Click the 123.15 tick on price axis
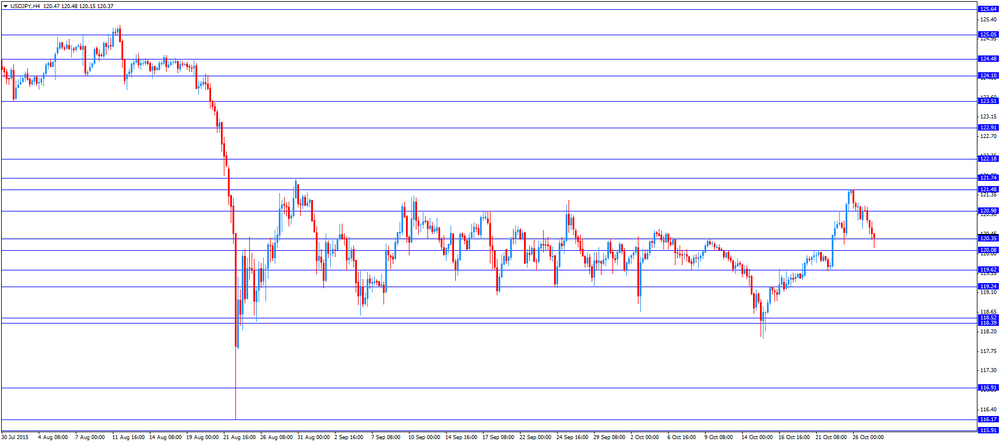1000x442 pixels. click(989, 117)
